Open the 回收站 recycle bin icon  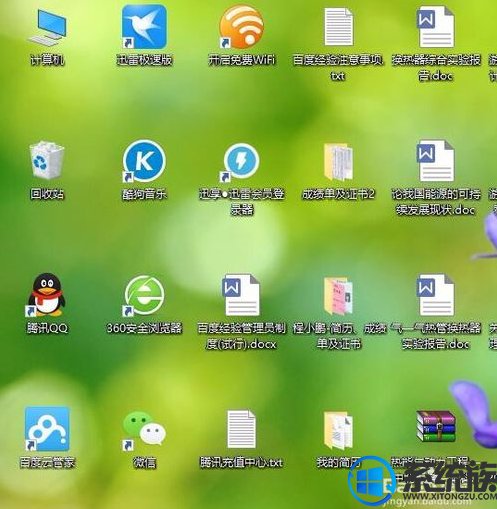coord(47,160)
